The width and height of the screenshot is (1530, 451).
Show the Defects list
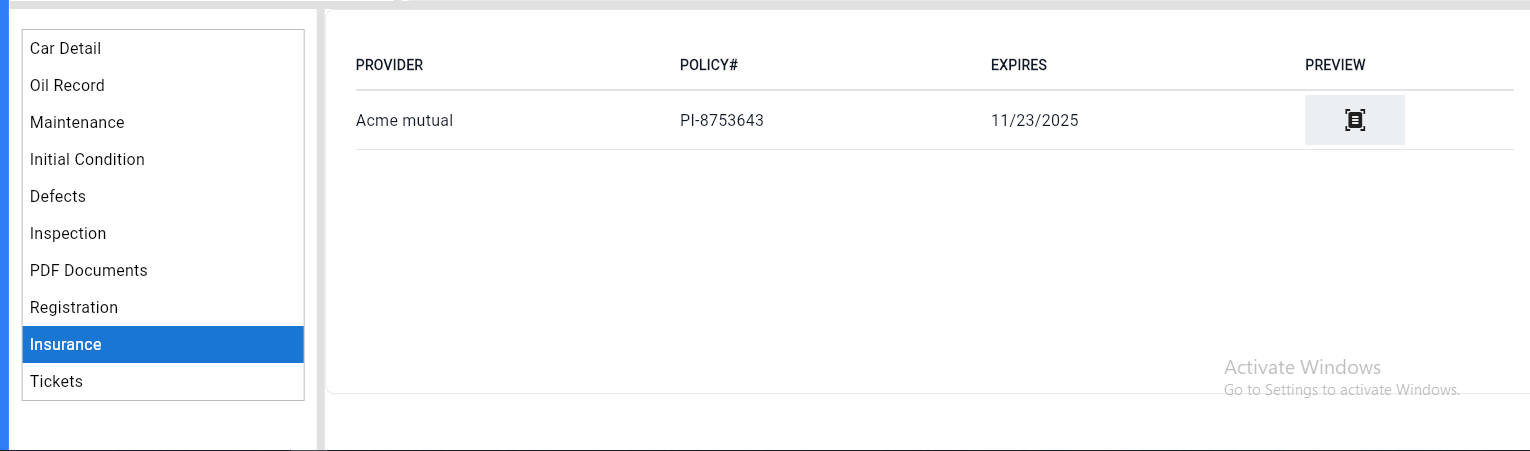point(58,196)
